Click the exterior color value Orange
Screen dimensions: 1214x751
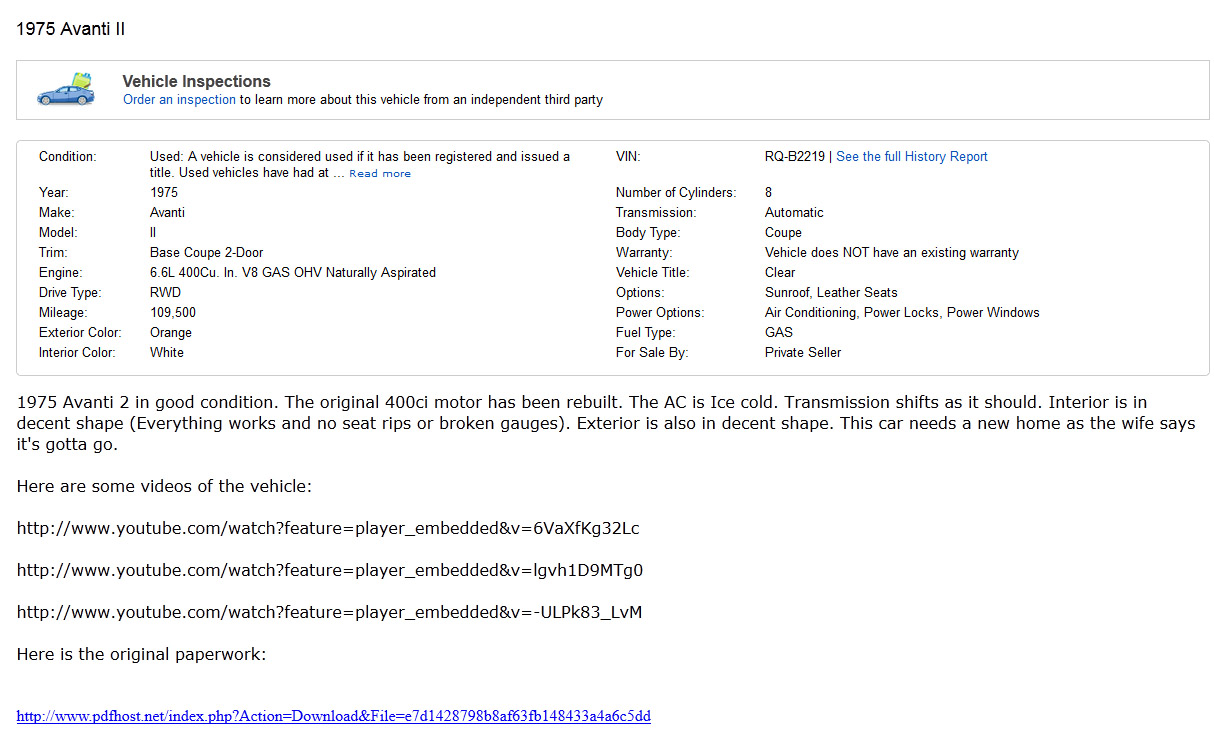click(171, 333)
